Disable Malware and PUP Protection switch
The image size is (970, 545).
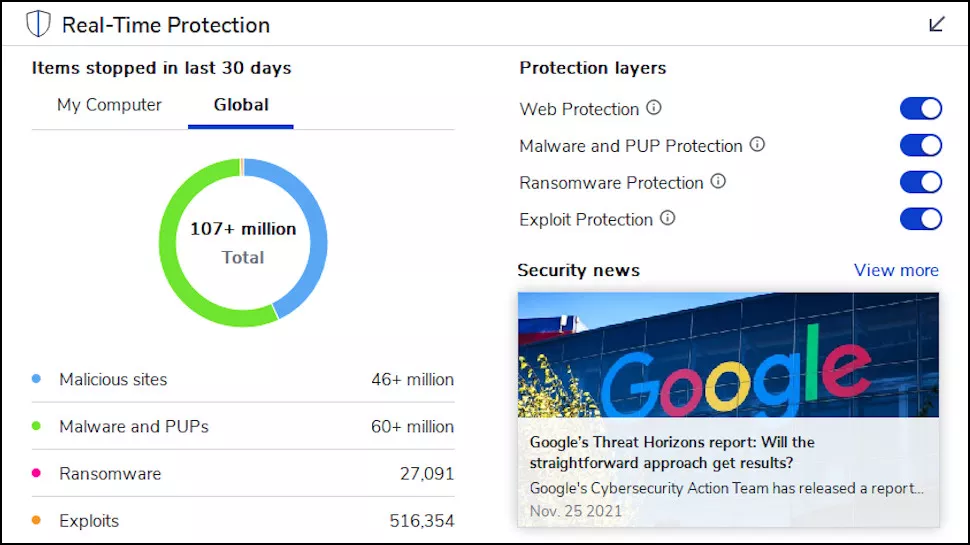click(921, 146)
